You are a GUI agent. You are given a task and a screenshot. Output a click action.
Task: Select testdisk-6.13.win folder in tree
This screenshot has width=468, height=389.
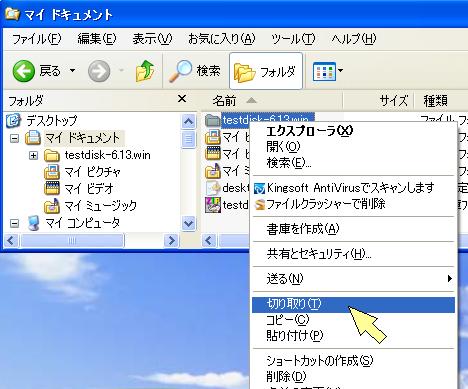tap(107, 155)
